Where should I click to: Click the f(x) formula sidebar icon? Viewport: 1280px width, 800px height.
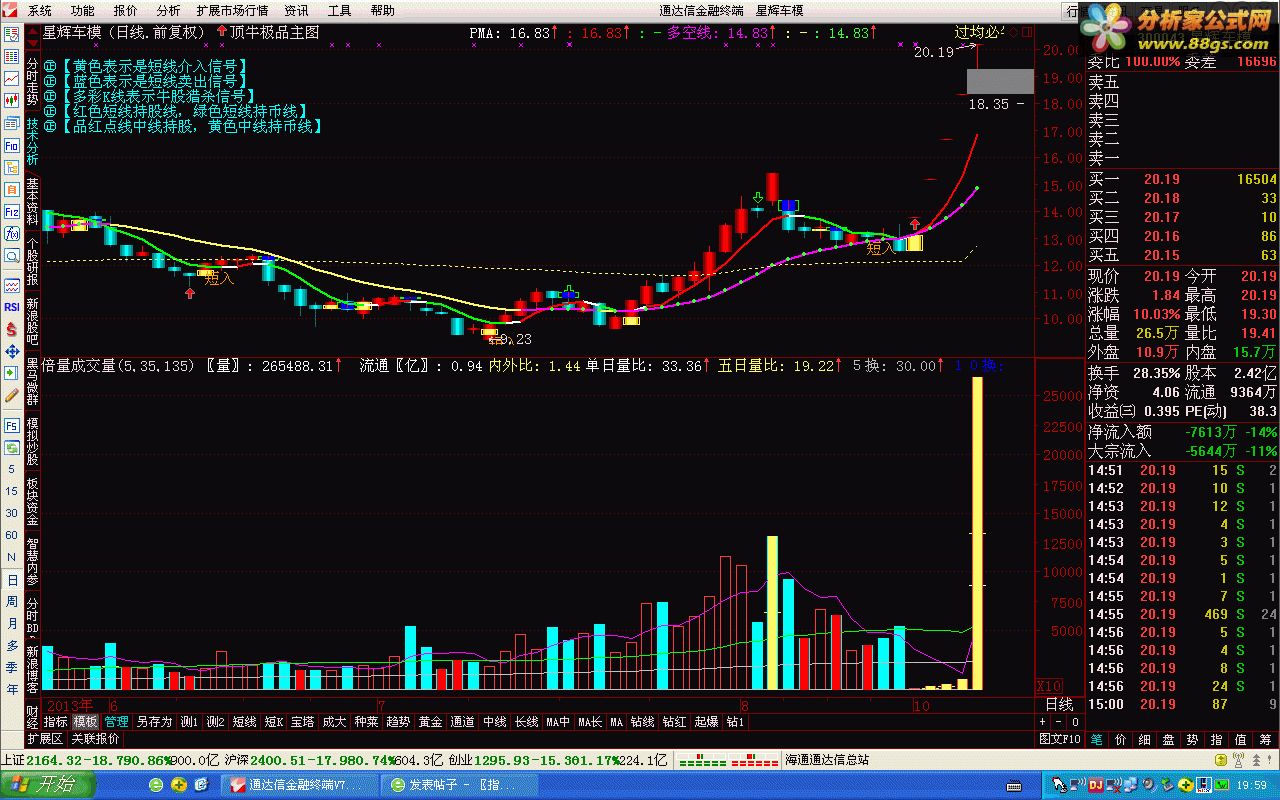[11, 232]
